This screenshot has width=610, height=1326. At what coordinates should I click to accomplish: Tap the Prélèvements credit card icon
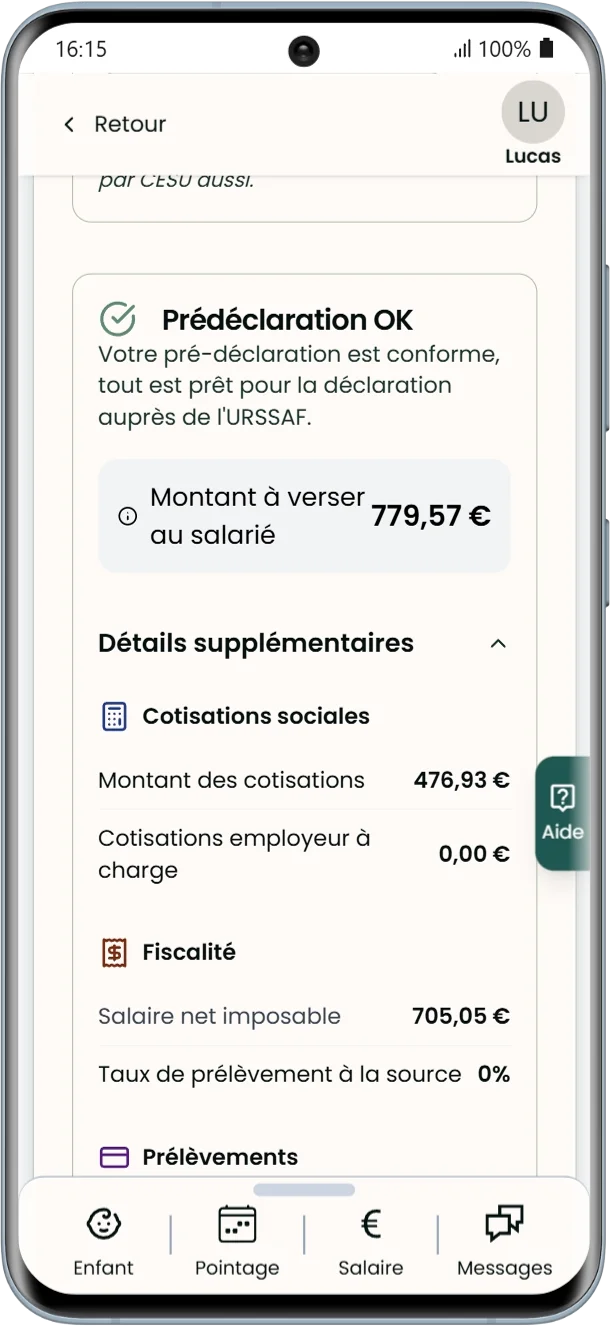pos(114,1157)
